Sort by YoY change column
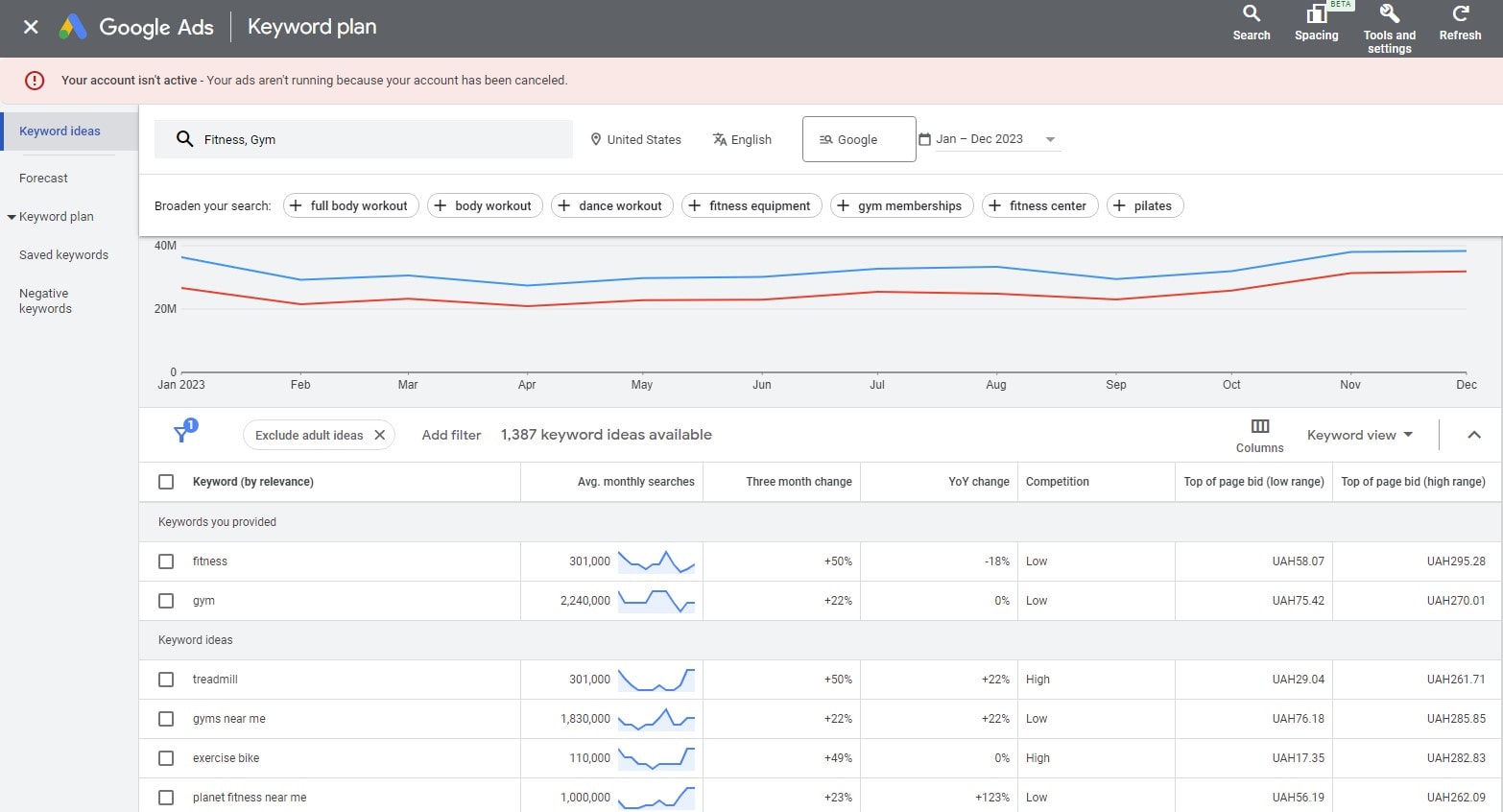 pos(978,482)
